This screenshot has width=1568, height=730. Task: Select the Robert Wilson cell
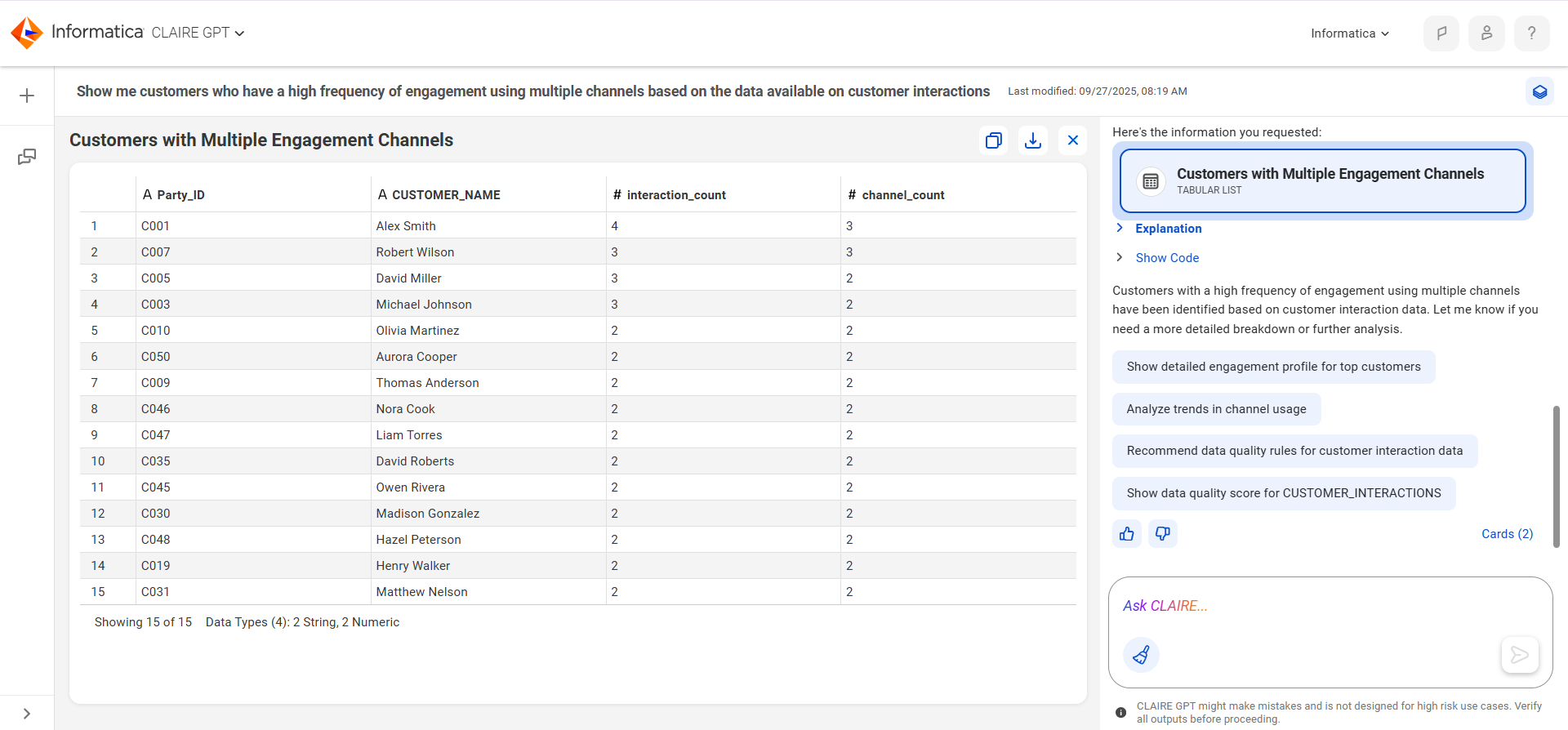pyautogui.click(x=488, y=252)
